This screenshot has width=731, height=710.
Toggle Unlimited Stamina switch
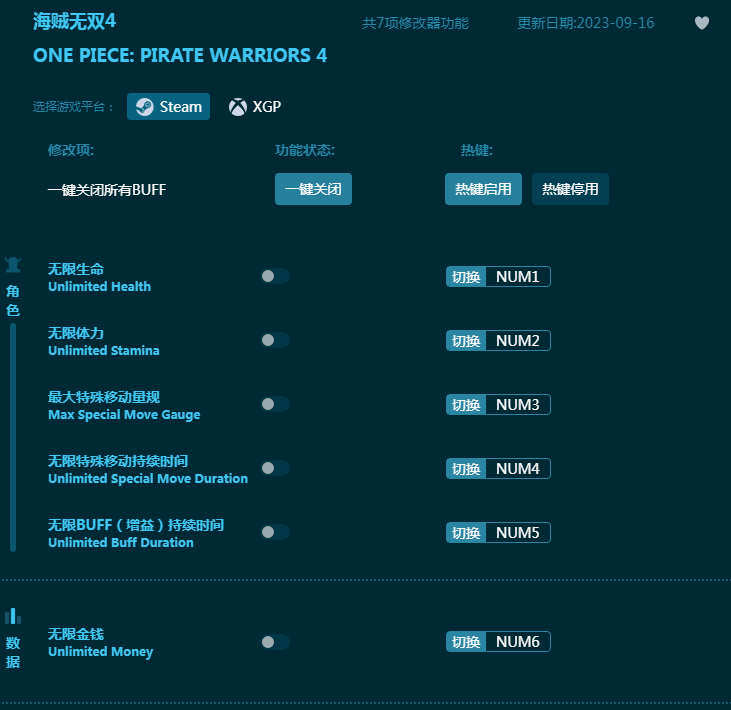(275, 340)
